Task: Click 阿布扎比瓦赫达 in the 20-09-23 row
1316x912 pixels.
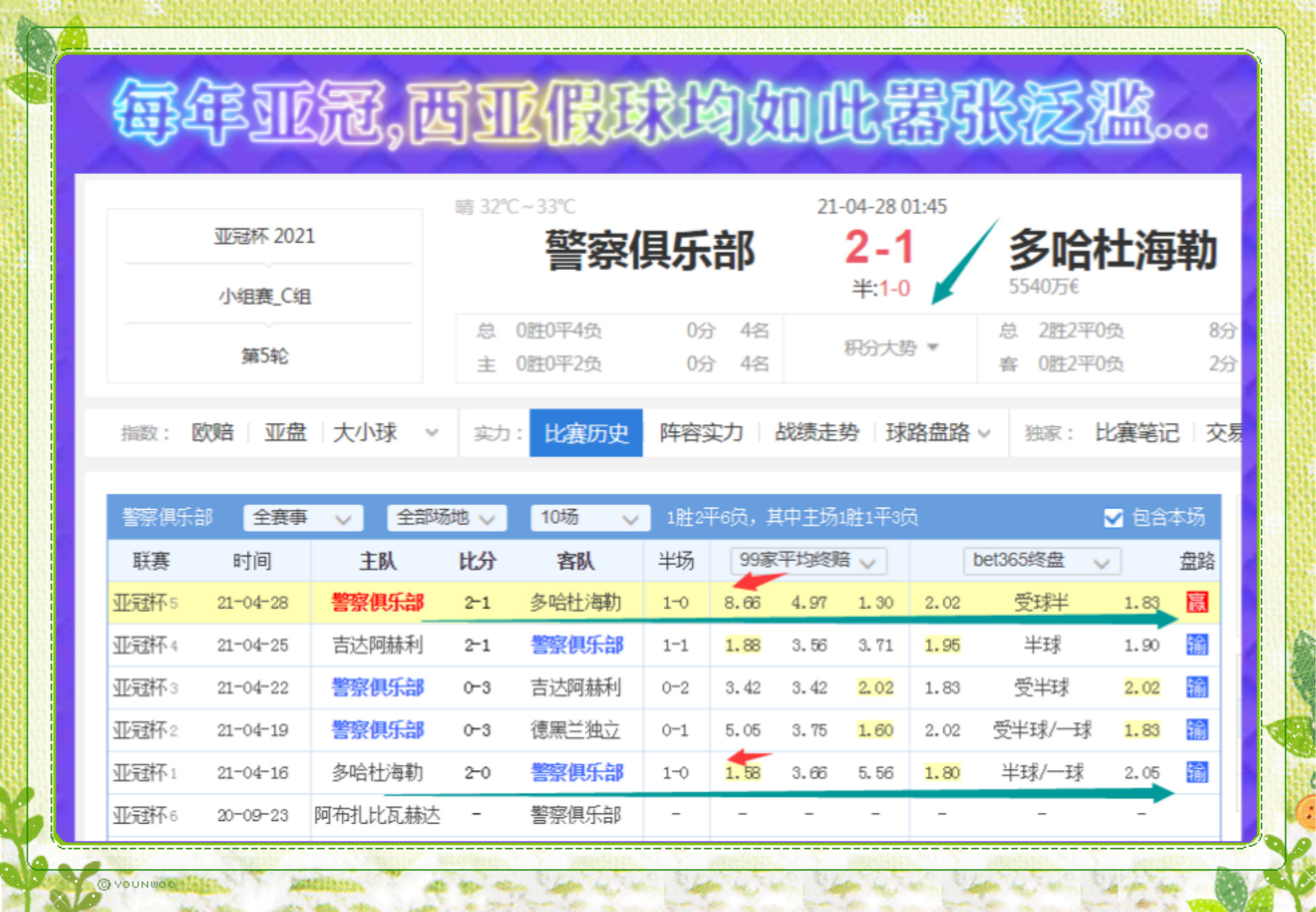Action: click(377, 815)
